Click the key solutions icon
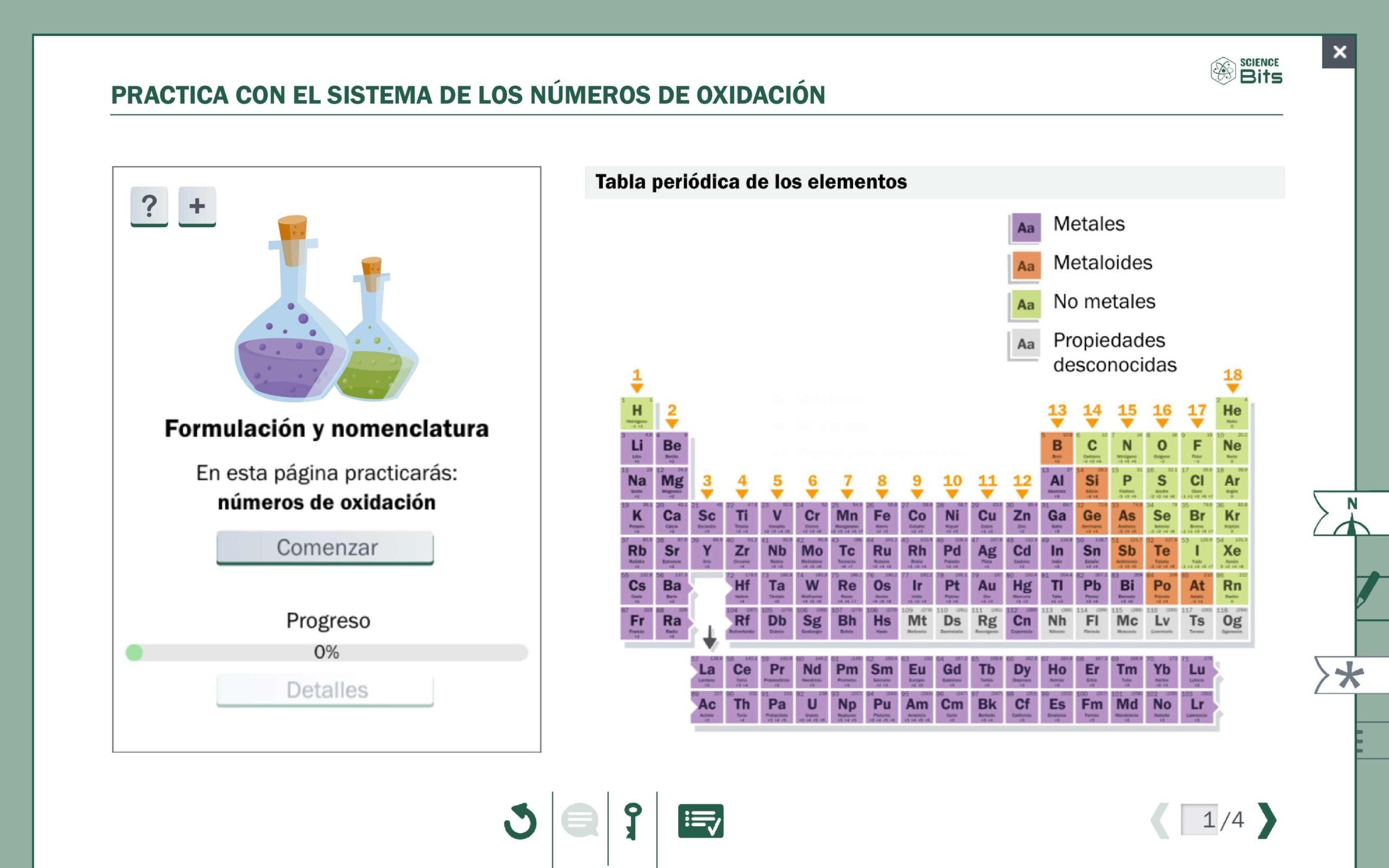This screenshot has height=868, width=1389. [x=633, y=821]
